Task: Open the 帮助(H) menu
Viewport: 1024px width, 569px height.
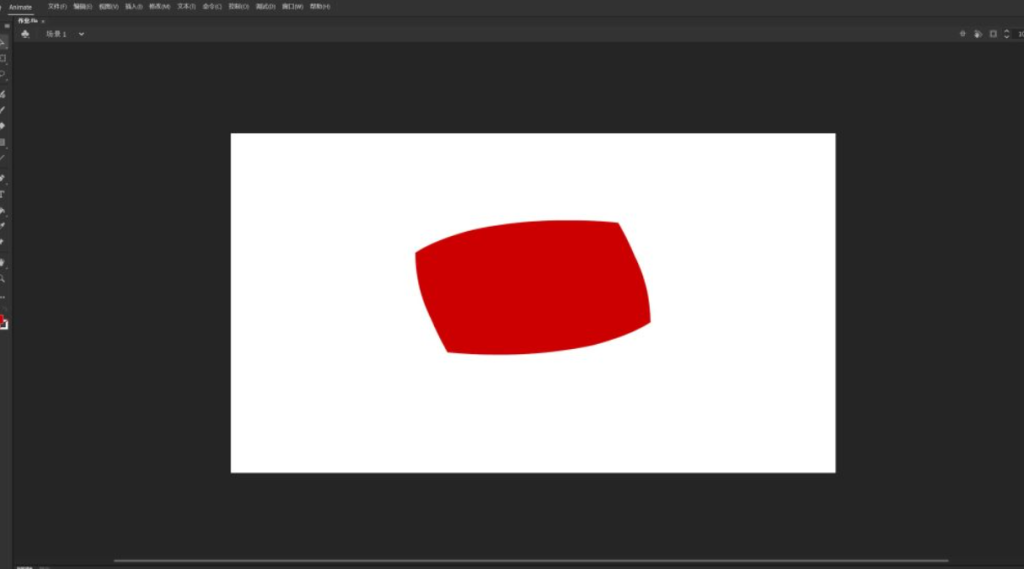Action: (x=320, y=7)
